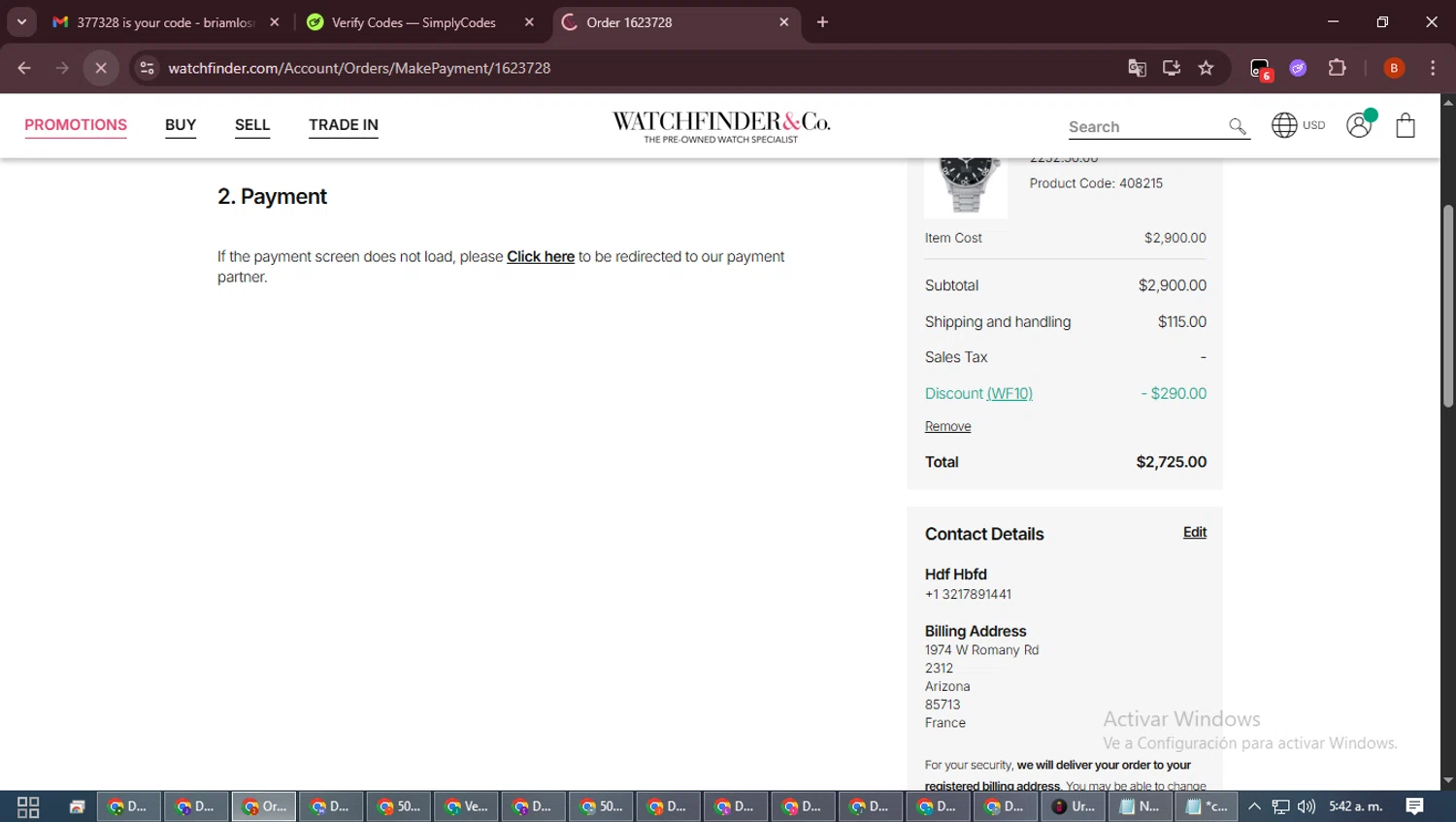Open the TRADE IN menu
This screenshot has width=1456, height=822.
[344, 125]
